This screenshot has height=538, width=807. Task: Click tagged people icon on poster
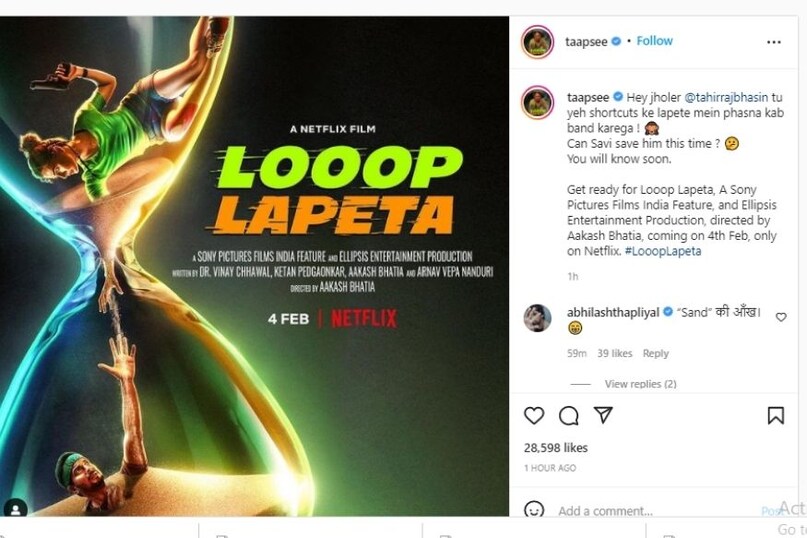pyautogui.click(x=15, y=508)
